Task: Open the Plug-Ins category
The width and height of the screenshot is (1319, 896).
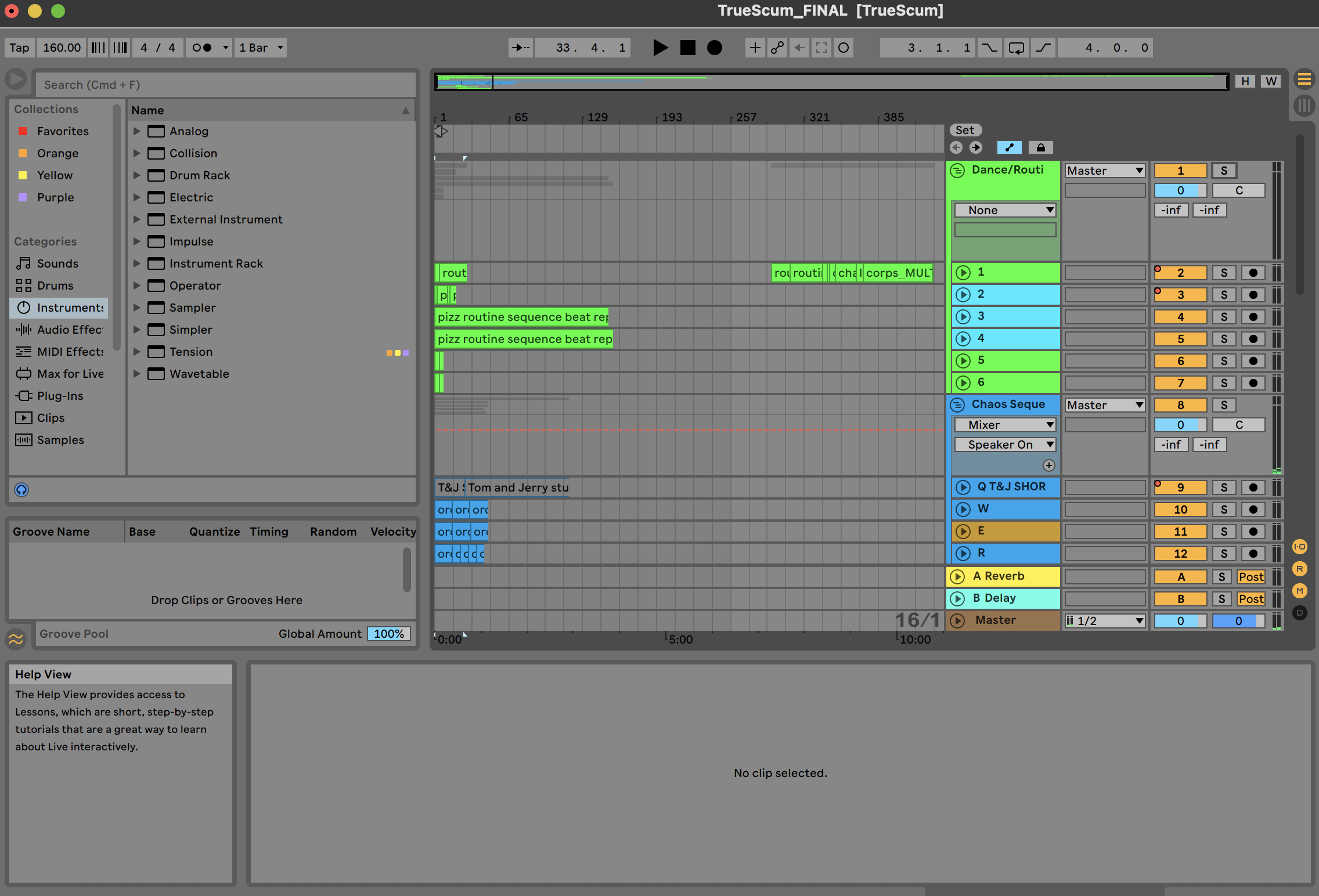Action: coord(60,396)
